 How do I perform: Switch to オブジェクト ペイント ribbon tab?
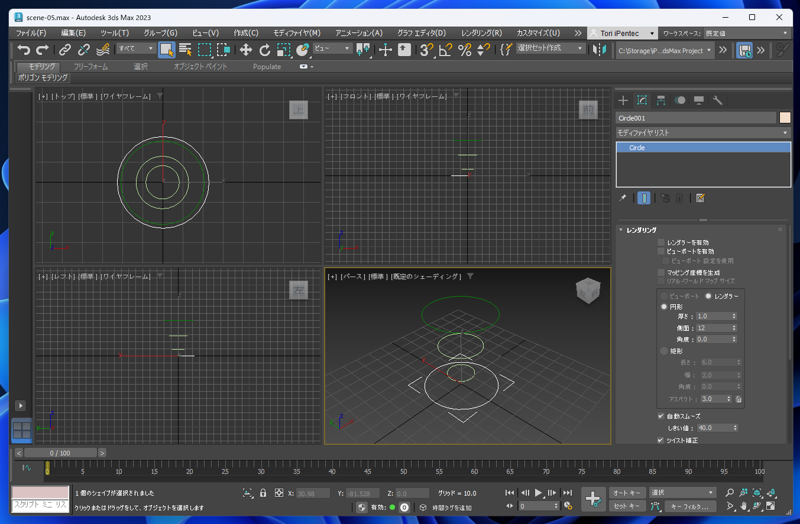click(x=200, y=66)
